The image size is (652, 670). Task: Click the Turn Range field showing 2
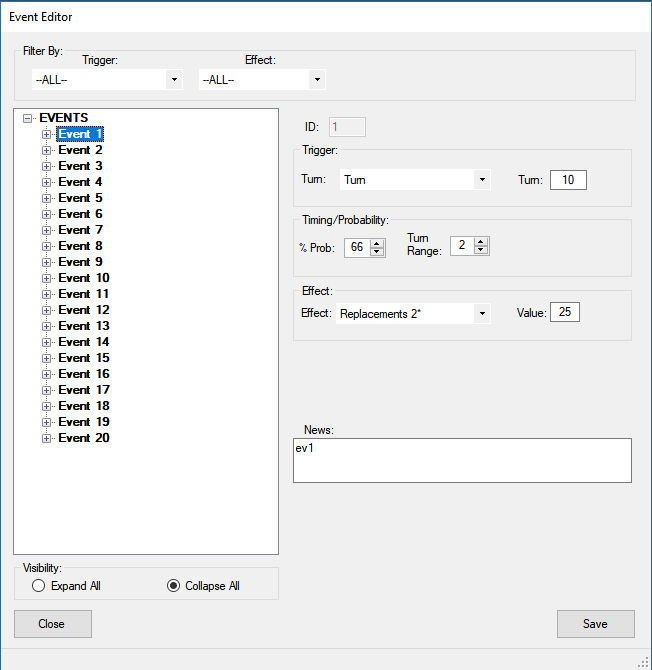coord(462,246)
